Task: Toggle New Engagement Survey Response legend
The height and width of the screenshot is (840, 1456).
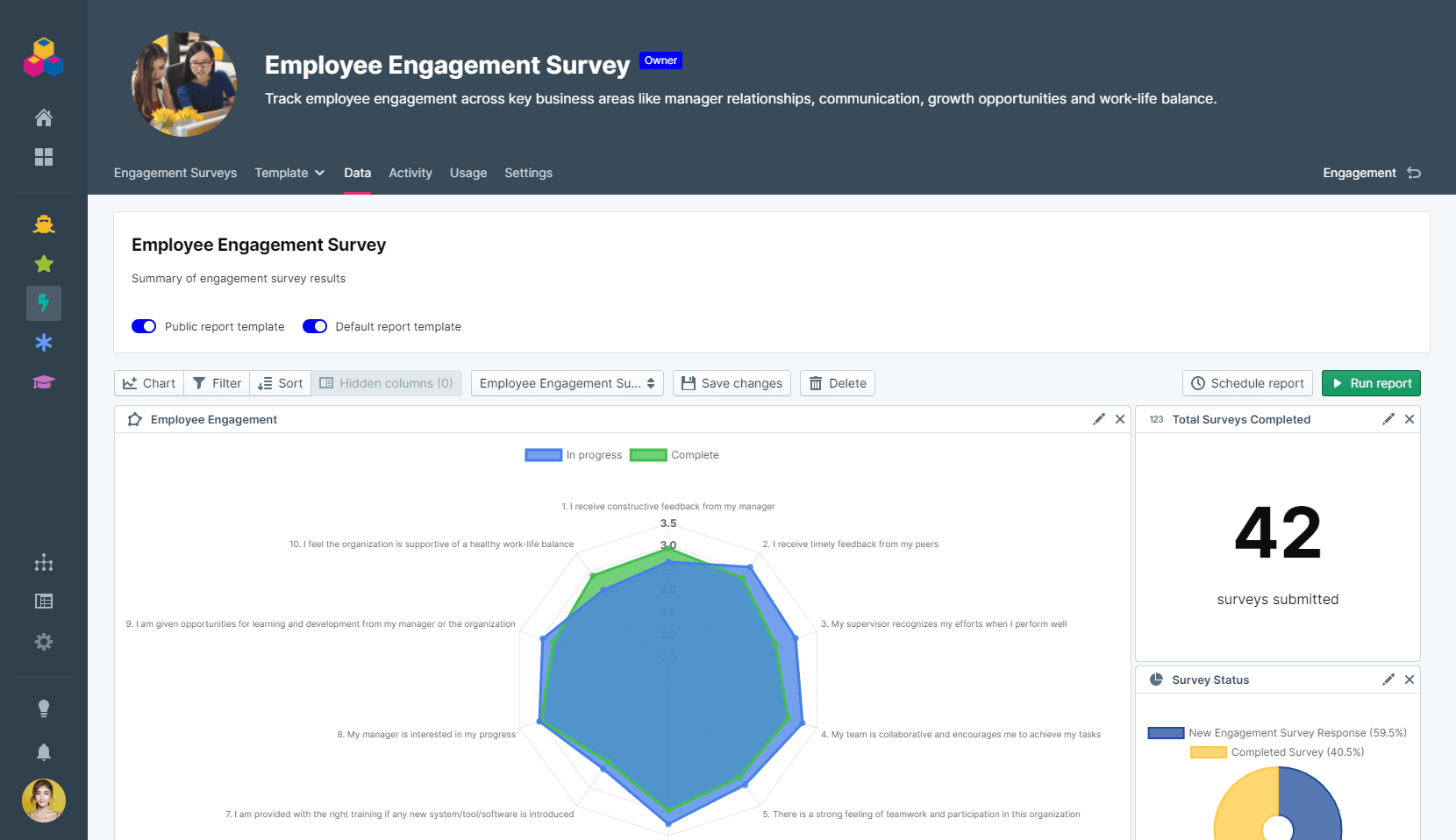Action: pos(1277,733)
